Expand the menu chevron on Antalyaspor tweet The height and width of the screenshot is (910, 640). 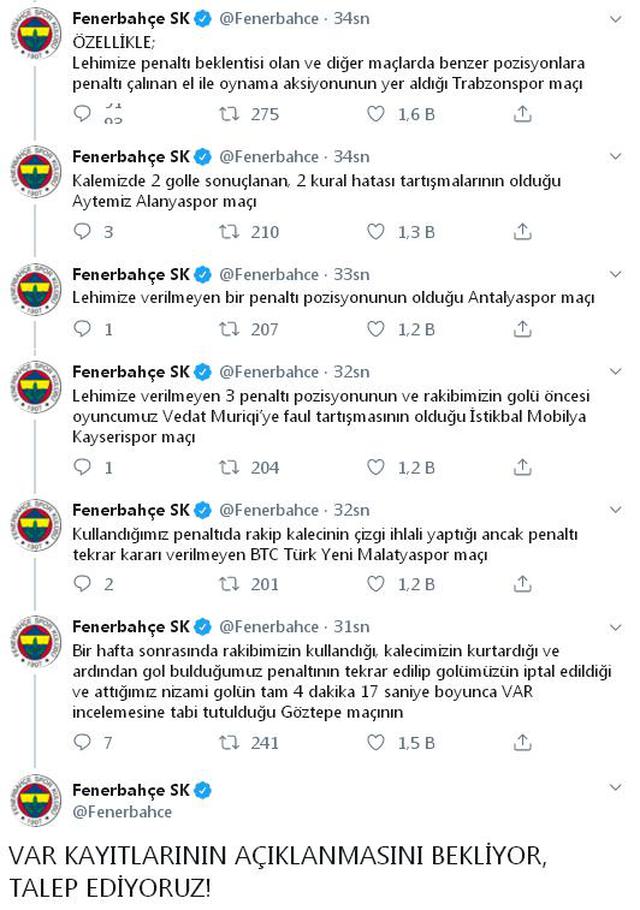(616, 274)
